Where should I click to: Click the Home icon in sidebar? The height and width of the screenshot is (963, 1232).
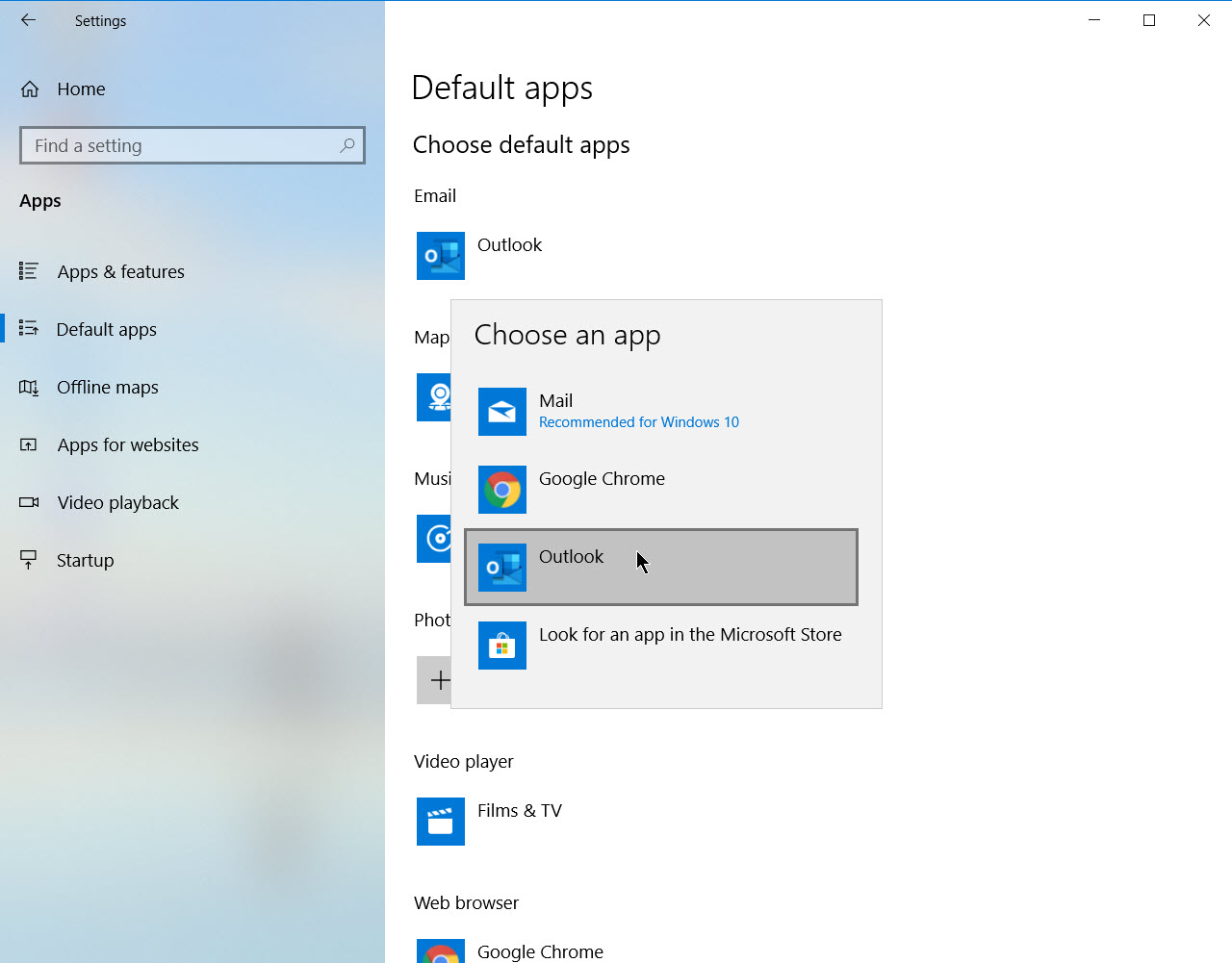tap(30, 89)
